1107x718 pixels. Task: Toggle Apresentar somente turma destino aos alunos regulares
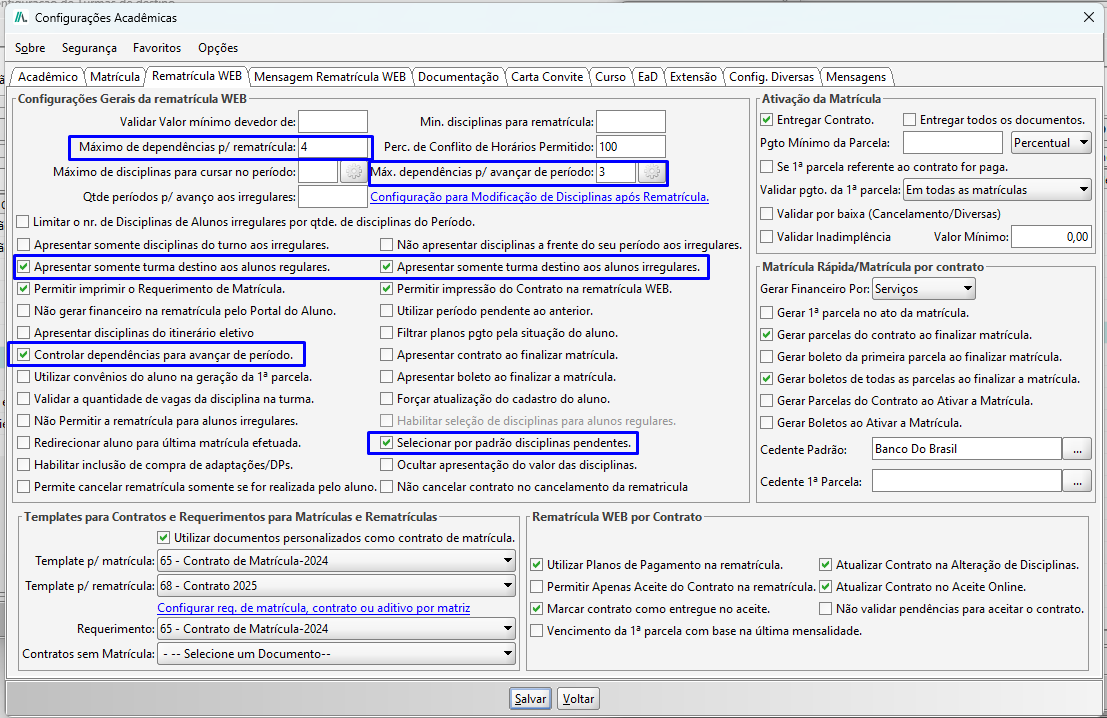click(23, 267)
